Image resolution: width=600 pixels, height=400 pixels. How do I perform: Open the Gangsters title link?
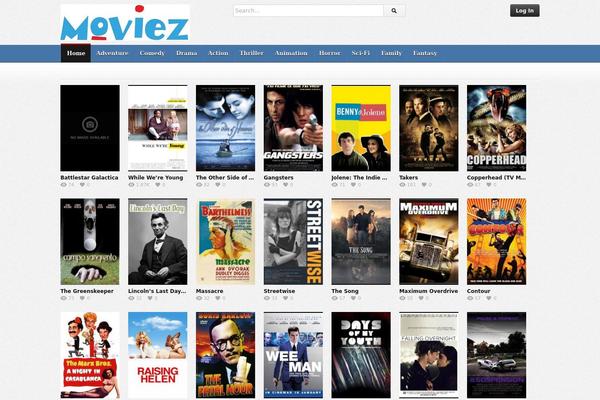tap(279, 178)
